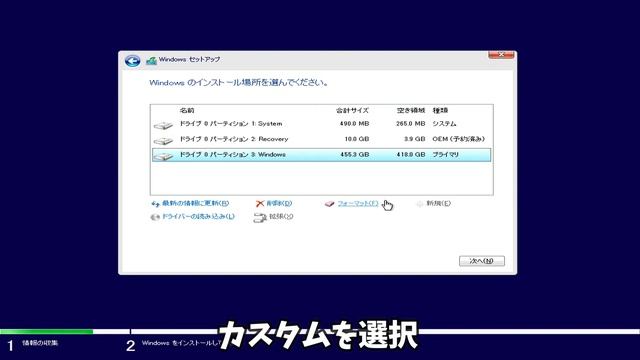Select partition row 3: Windows
The image size is (640, 360).
[x=321, y=155]
